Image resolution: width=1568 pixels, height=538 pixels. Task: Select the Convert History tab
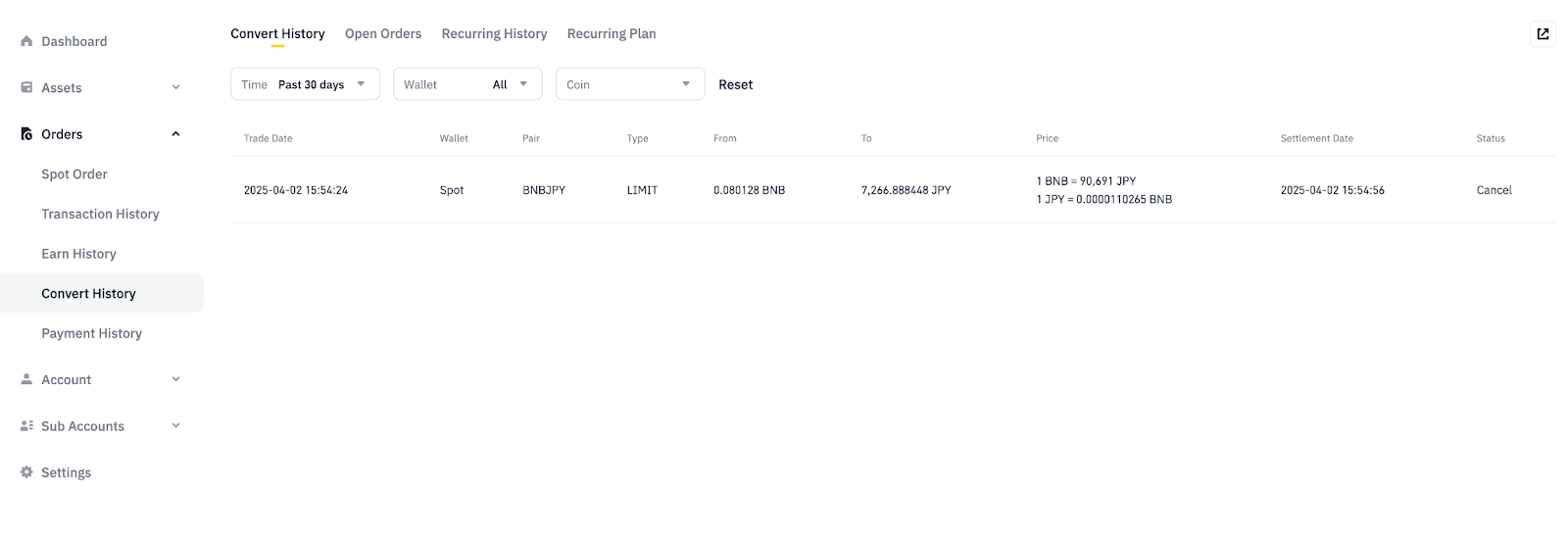tap(277, 33)
